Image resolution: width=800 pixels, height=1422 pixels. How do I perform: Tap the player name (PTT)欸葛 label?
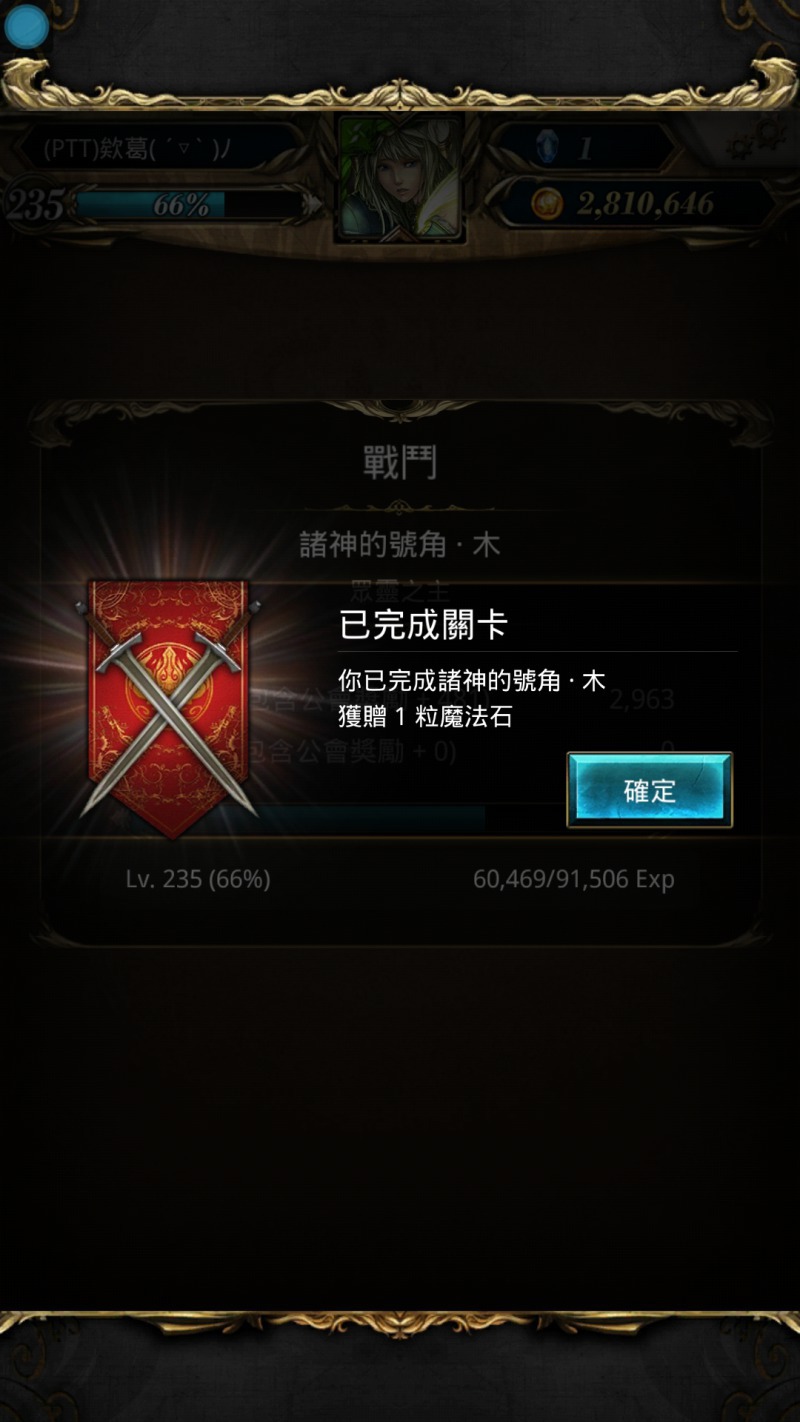[138, 149]
